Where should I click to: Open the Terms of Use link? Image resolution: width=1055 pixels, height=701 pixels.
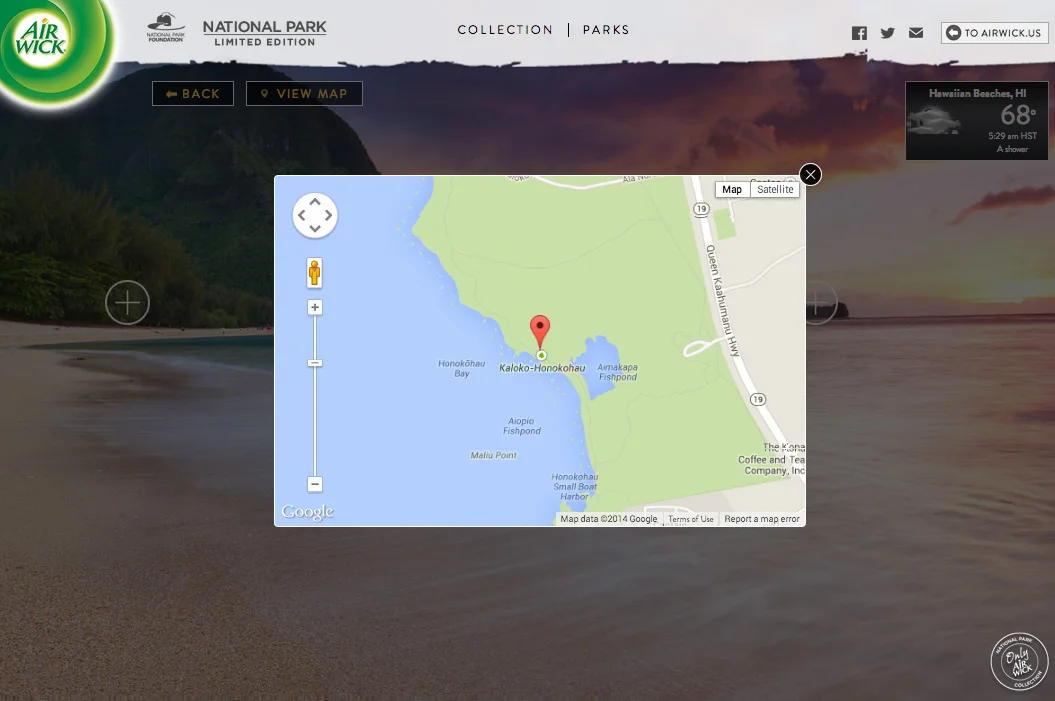pyautogui.click(x=690, y=519)
